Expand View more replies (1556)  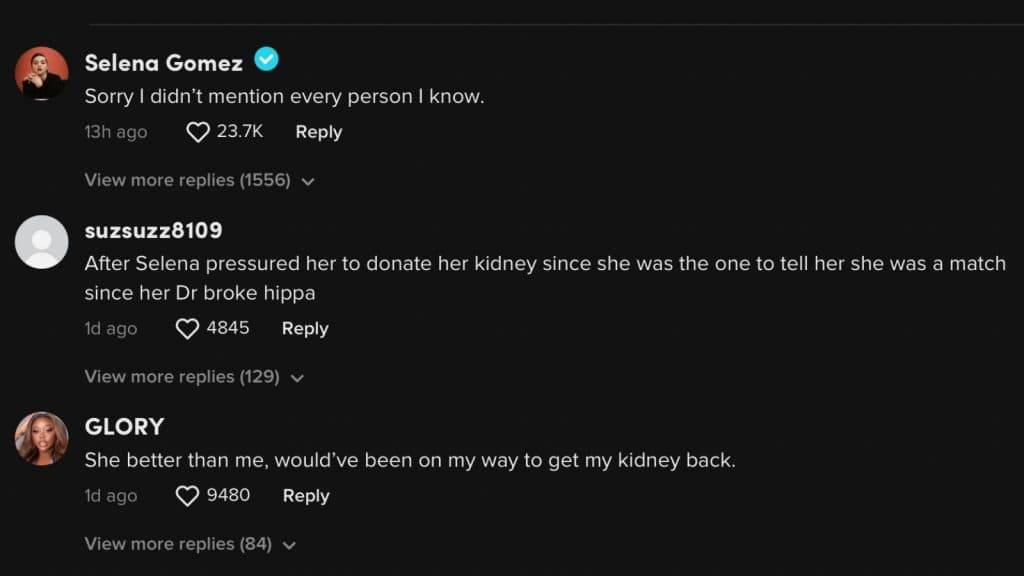click(x=200, y=180)
